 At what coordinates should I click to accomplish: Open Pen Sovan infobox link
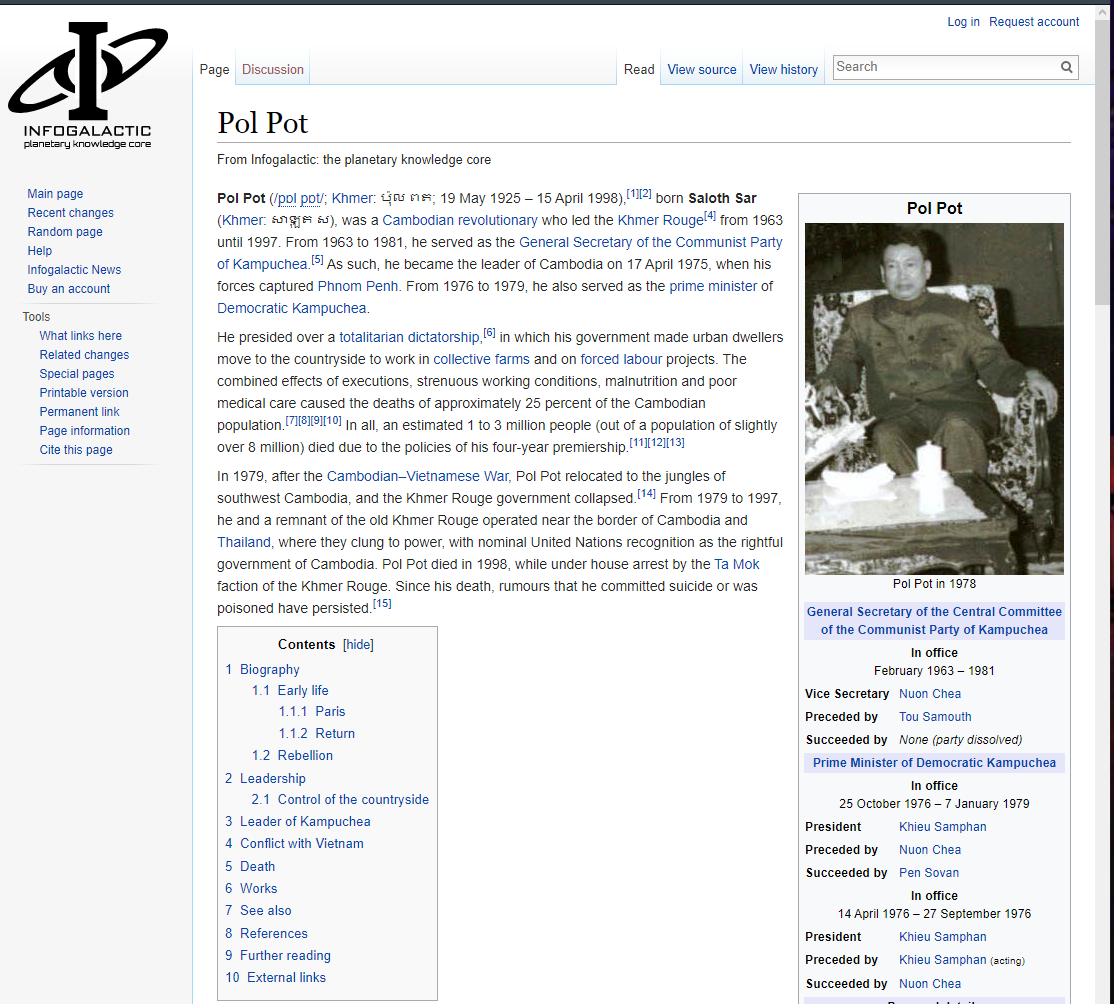pyautogui.click(x=929, y=873)
